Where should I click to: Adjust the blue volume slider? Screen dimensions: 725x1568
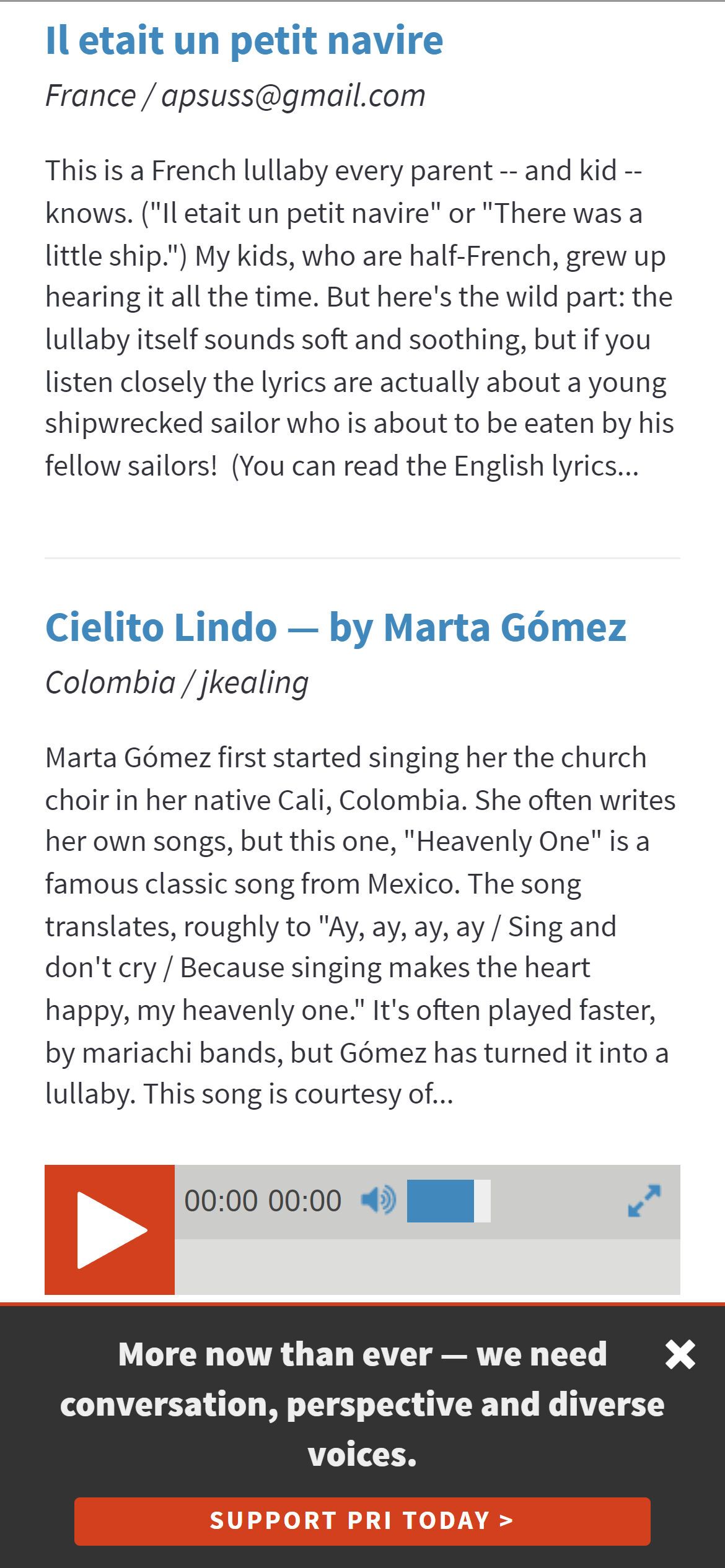click(441, 1201)
